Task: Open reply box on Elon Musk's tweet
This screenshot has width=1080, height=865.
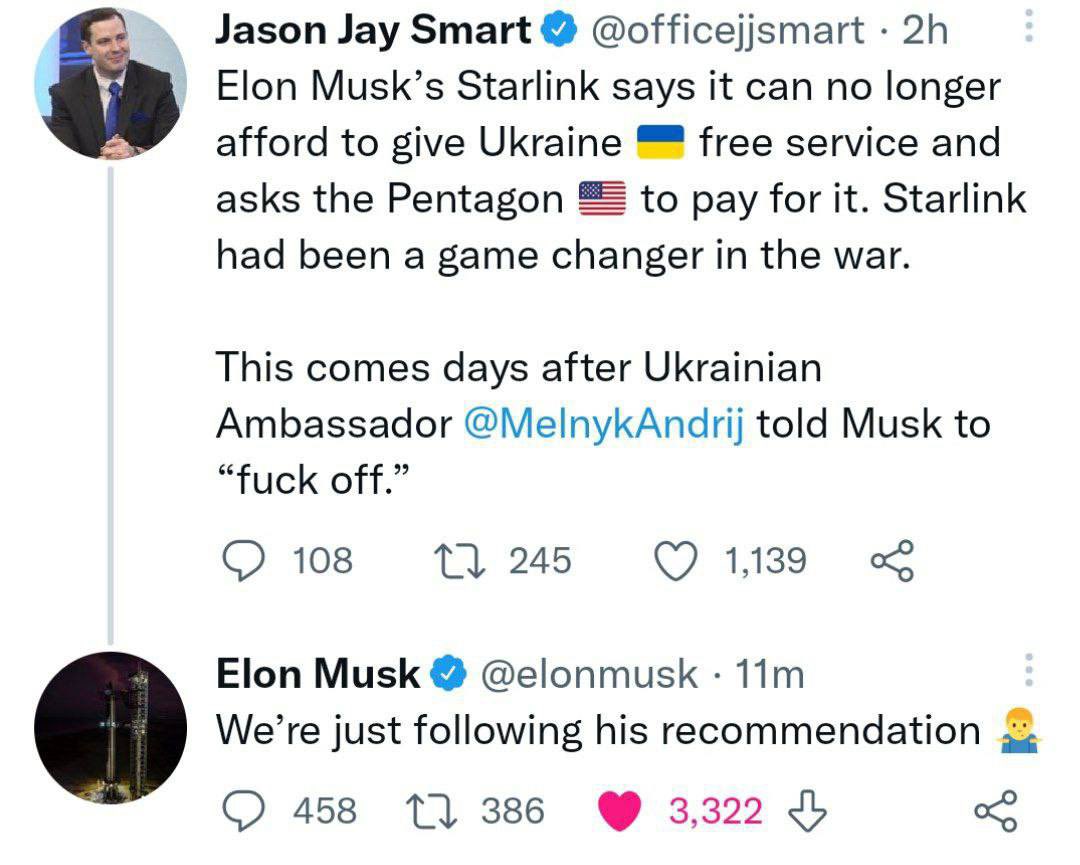Action: point(243,811)
